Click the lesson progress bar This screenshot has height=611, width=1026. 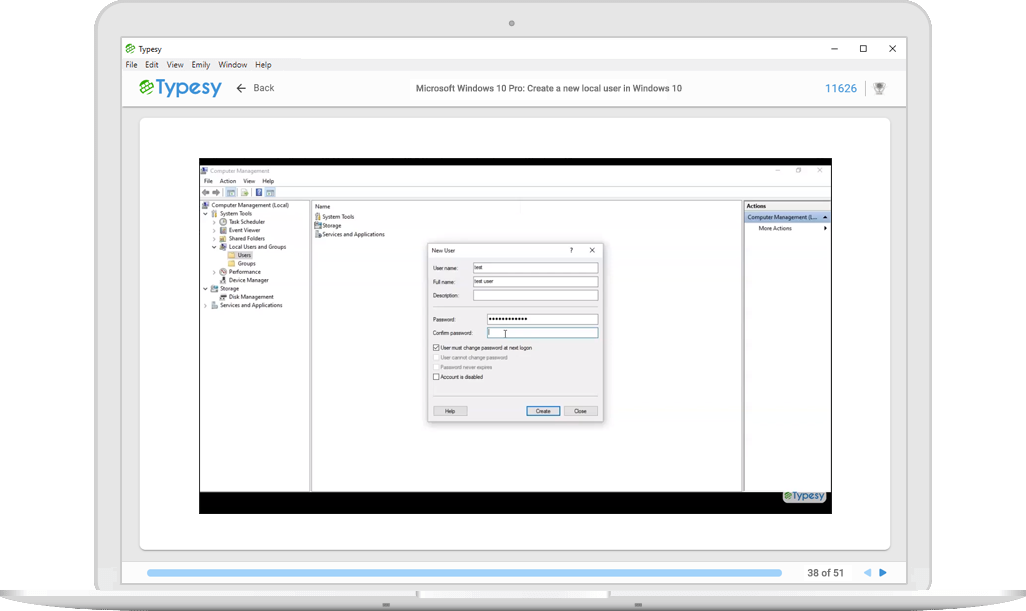click(465, 572)
